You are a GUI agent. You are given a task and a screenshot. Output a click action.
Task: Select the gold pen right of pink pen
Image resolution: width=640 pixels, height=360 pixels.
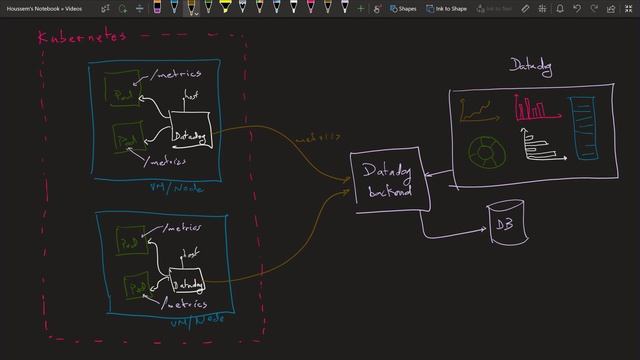tap(328, 7)
